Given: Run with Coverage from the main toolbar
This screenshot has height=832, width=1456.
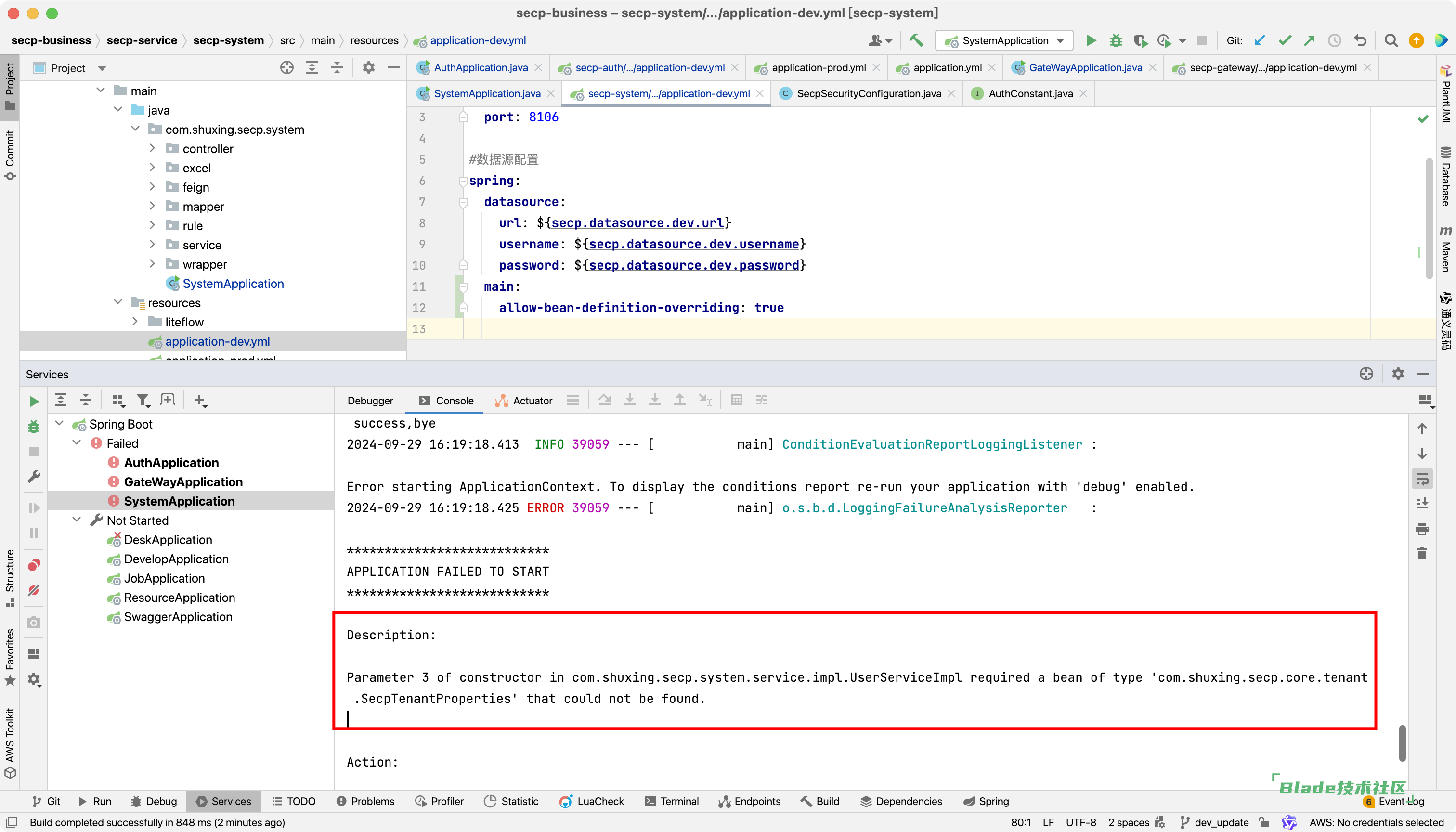Looking at the screenshot, I should point(1141,40).
